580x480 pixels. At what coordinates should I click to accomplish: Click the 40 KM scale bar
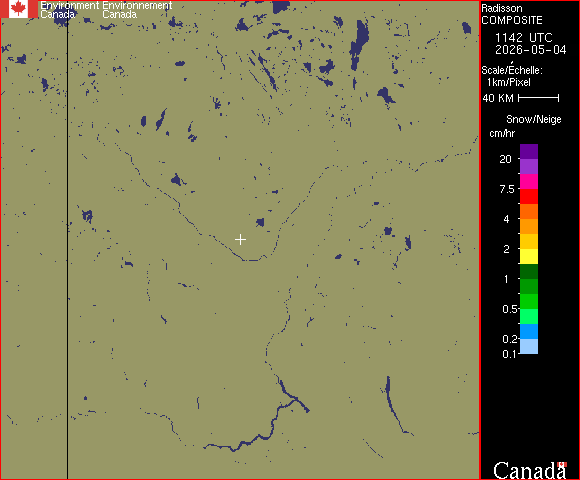coord(539,98)
